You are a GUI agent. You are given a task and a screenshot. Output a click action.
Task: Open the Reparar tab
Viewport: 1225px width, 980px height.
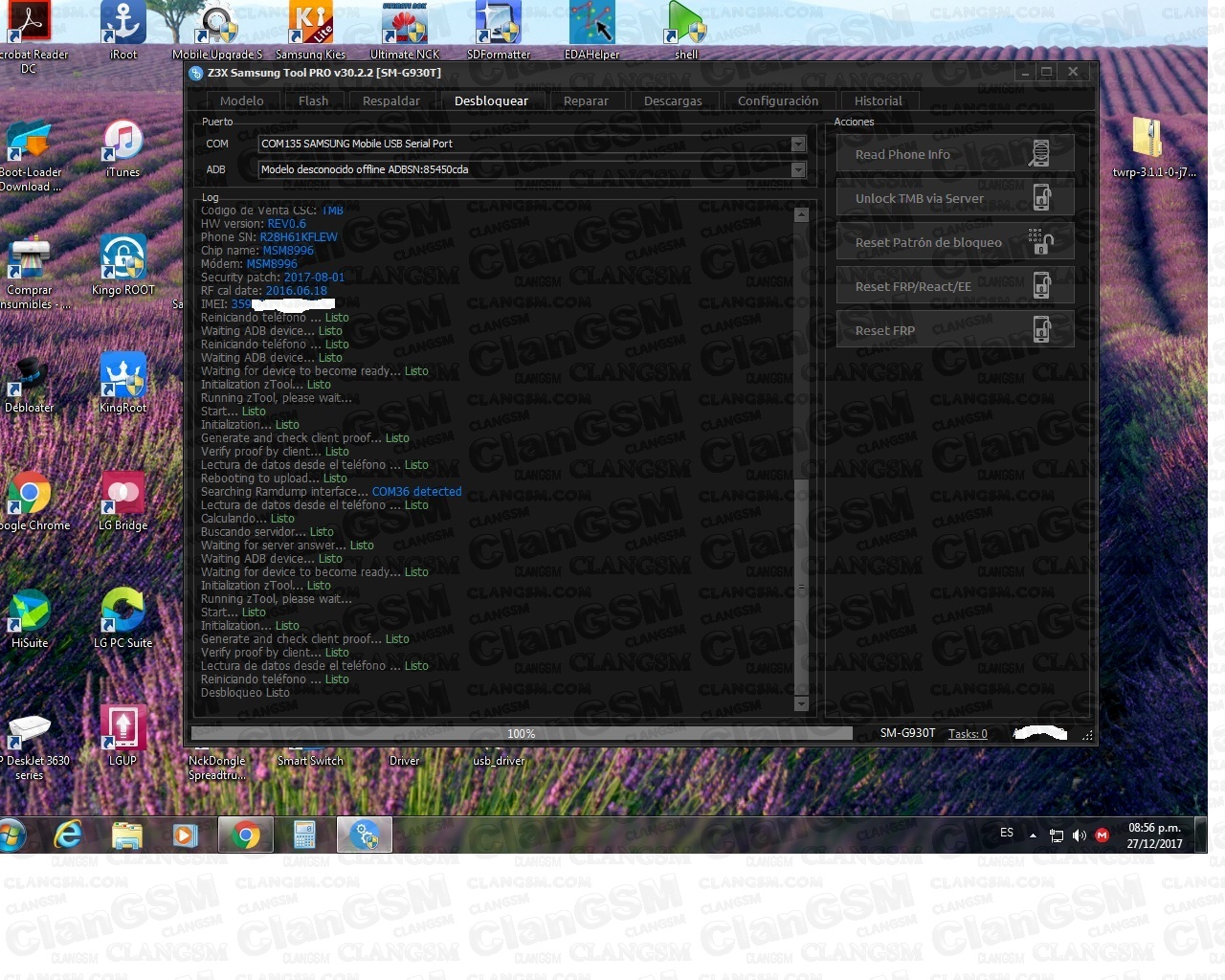[x=586, y=100]
